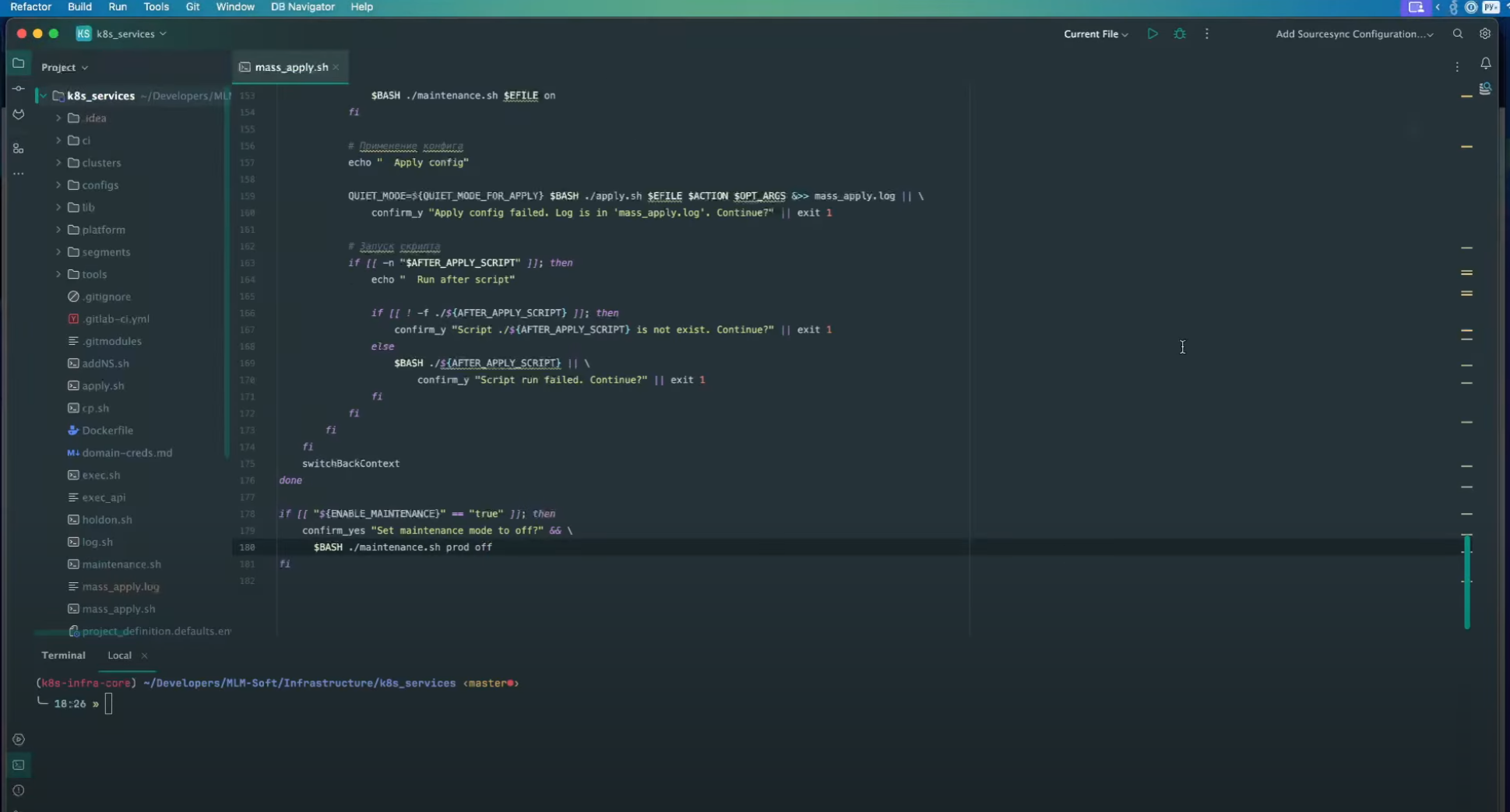Open addNS.sh file

pyautogui.click(x=105, y=364)
